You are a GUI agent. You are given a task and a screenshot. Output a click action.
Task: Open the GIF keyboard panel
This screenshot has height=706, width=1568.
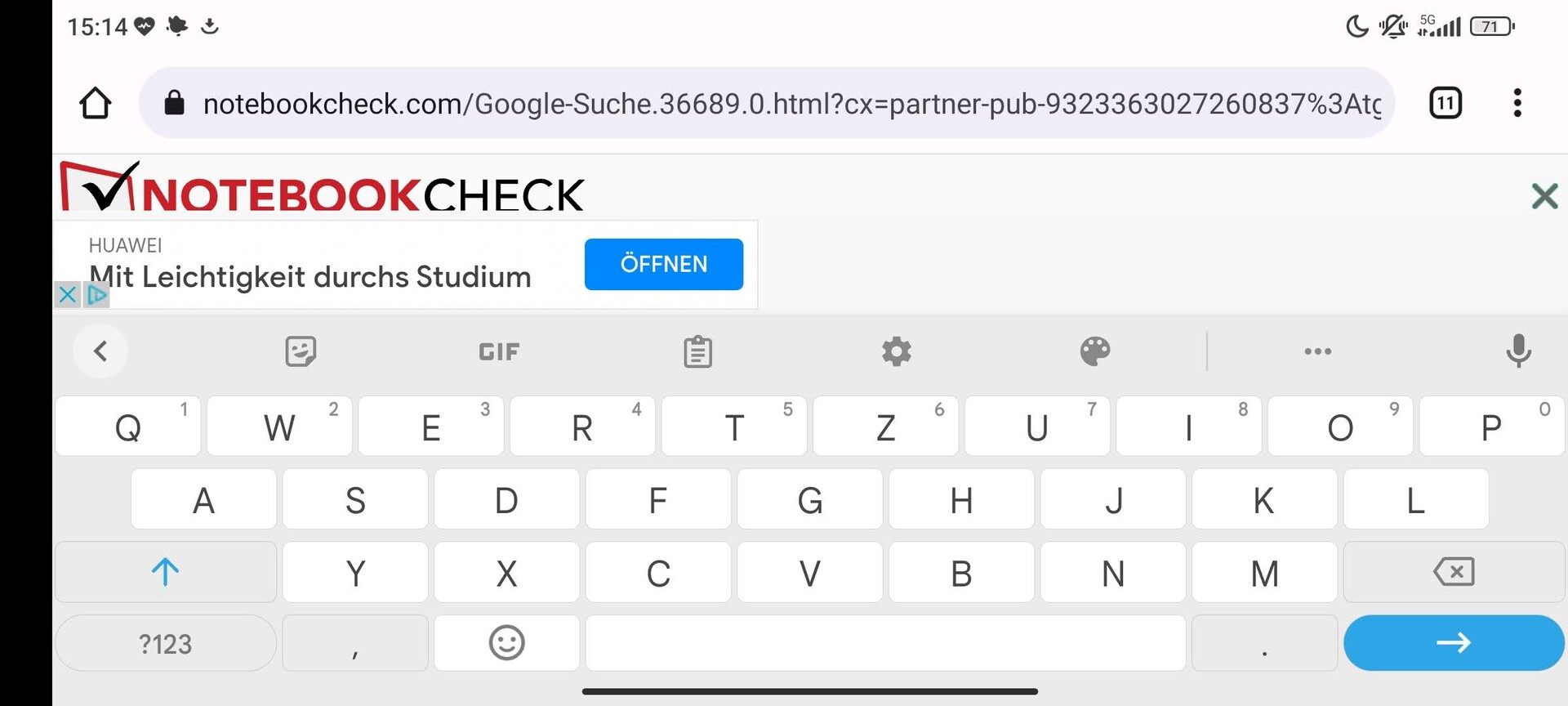click(499, 351)
